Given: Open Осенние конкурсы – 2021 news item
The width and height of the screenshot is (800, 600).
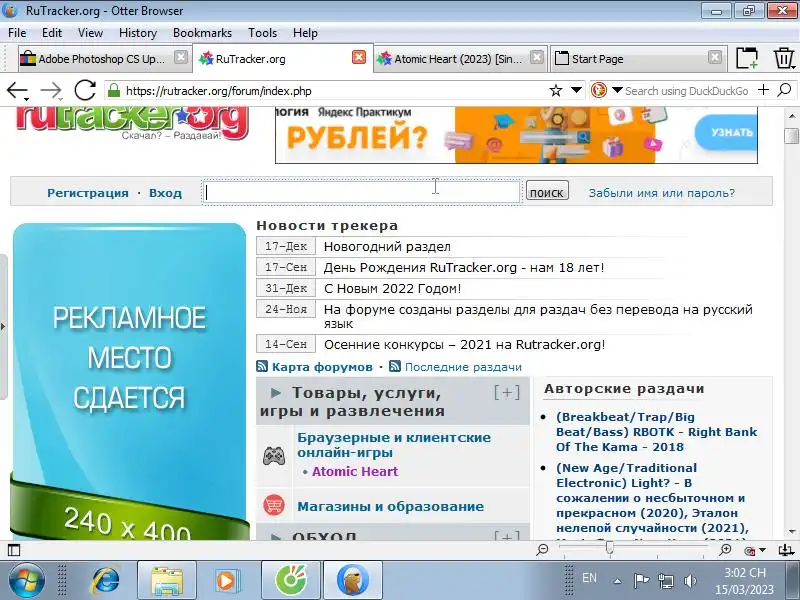Looking at the screenshot, I should [x=464, y=344].
